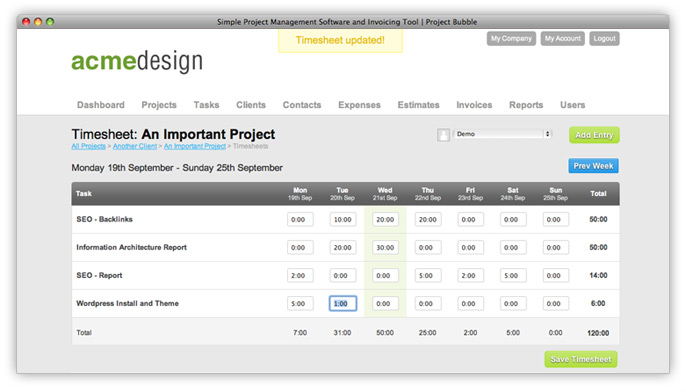Screen dimensions: 686x392
Task: Edit SEO - Backlinks Saturday hours field
Action: click(513, 219)
